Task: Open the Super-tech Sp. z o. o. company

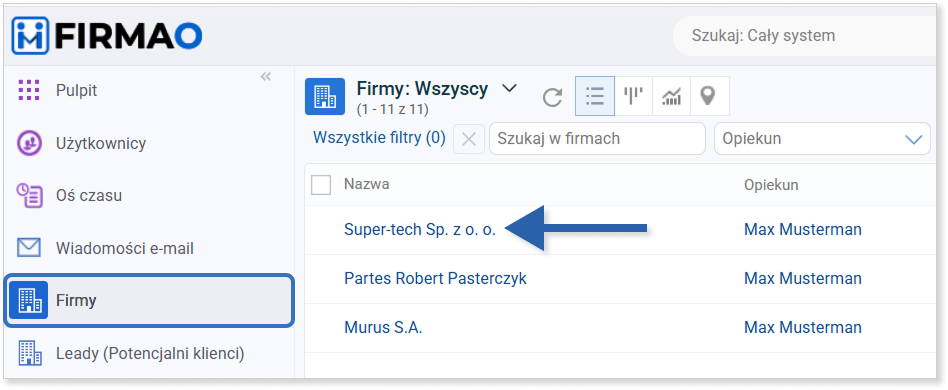Action: click(420, 230)
